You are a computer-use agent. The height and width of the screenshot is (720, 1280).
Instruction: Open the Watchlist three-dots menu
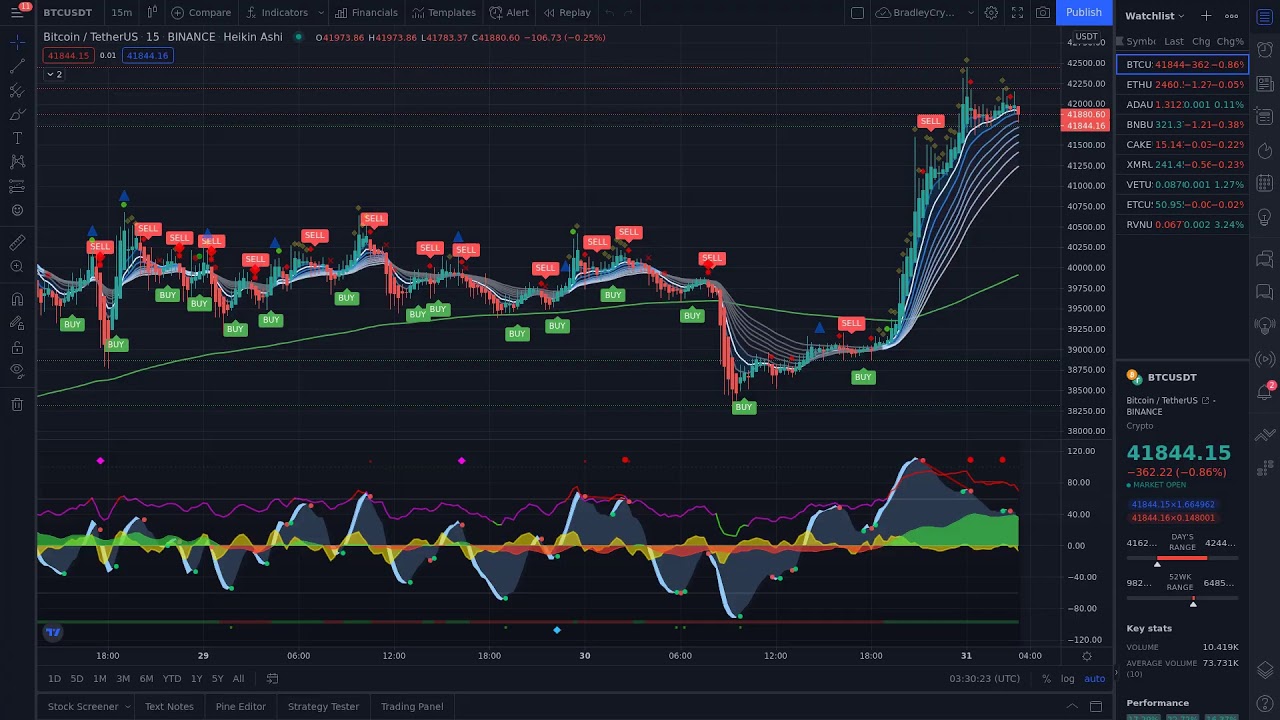click(x=1231, y=15)
